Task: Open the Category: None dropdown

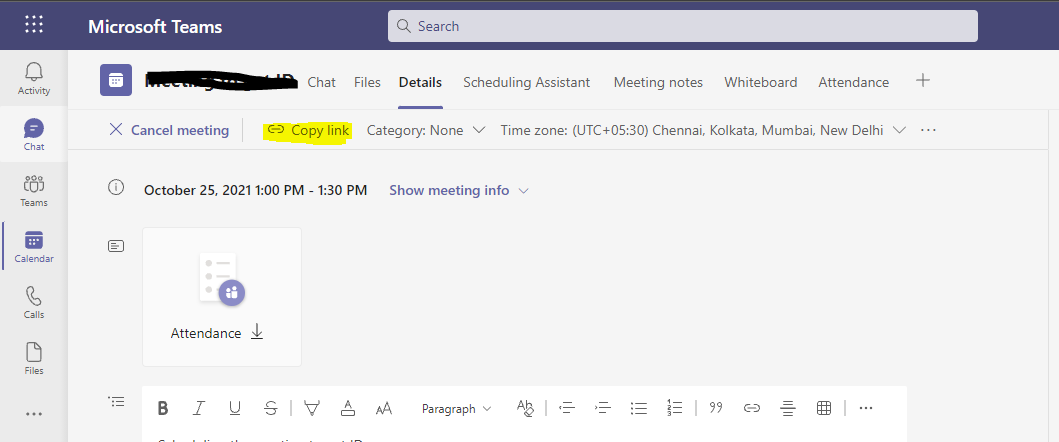Action: (x=426, y=130)
